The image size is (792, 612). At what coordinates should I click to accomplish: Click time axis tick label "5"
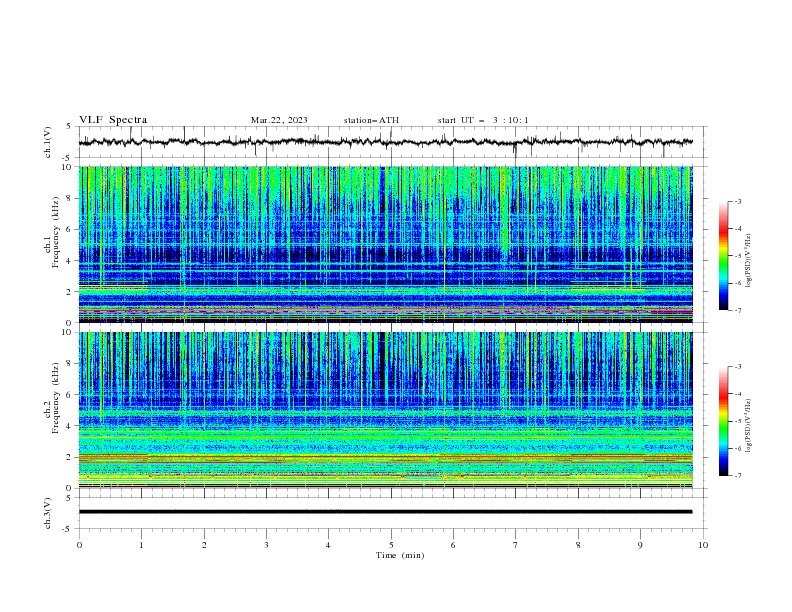[x=391, y=545]
